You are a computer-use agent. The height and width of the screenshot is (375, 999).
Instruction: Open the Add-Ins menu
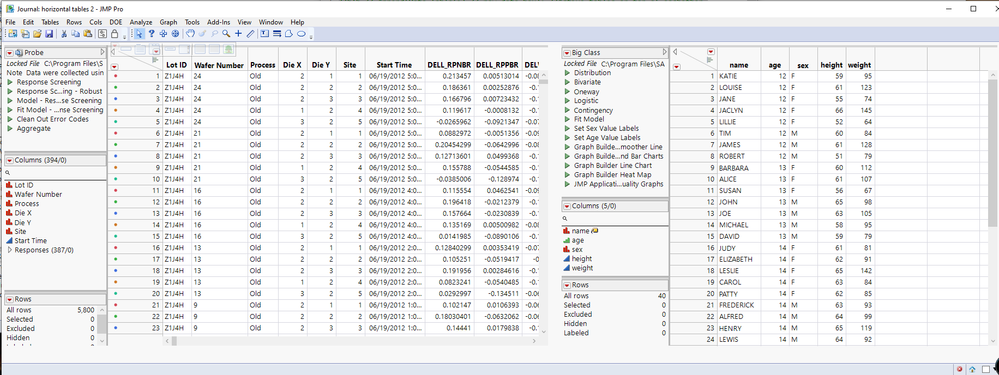click(x=220, y=22)
